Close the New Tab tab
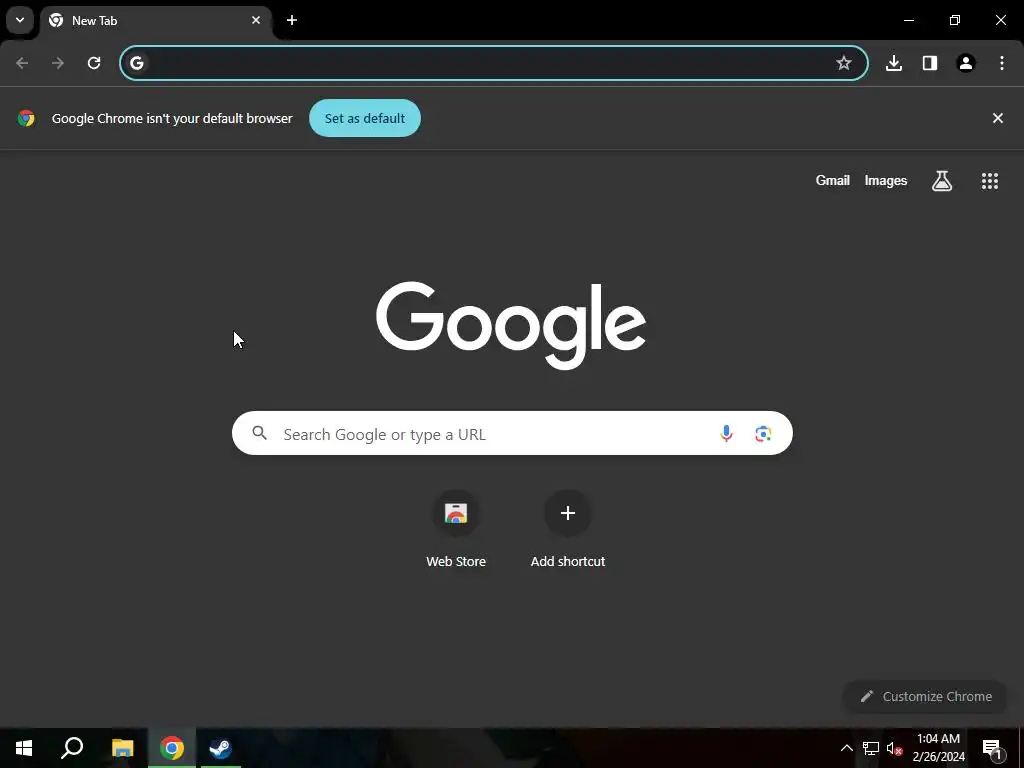The image size is (1024, 768). click(256, 20)
